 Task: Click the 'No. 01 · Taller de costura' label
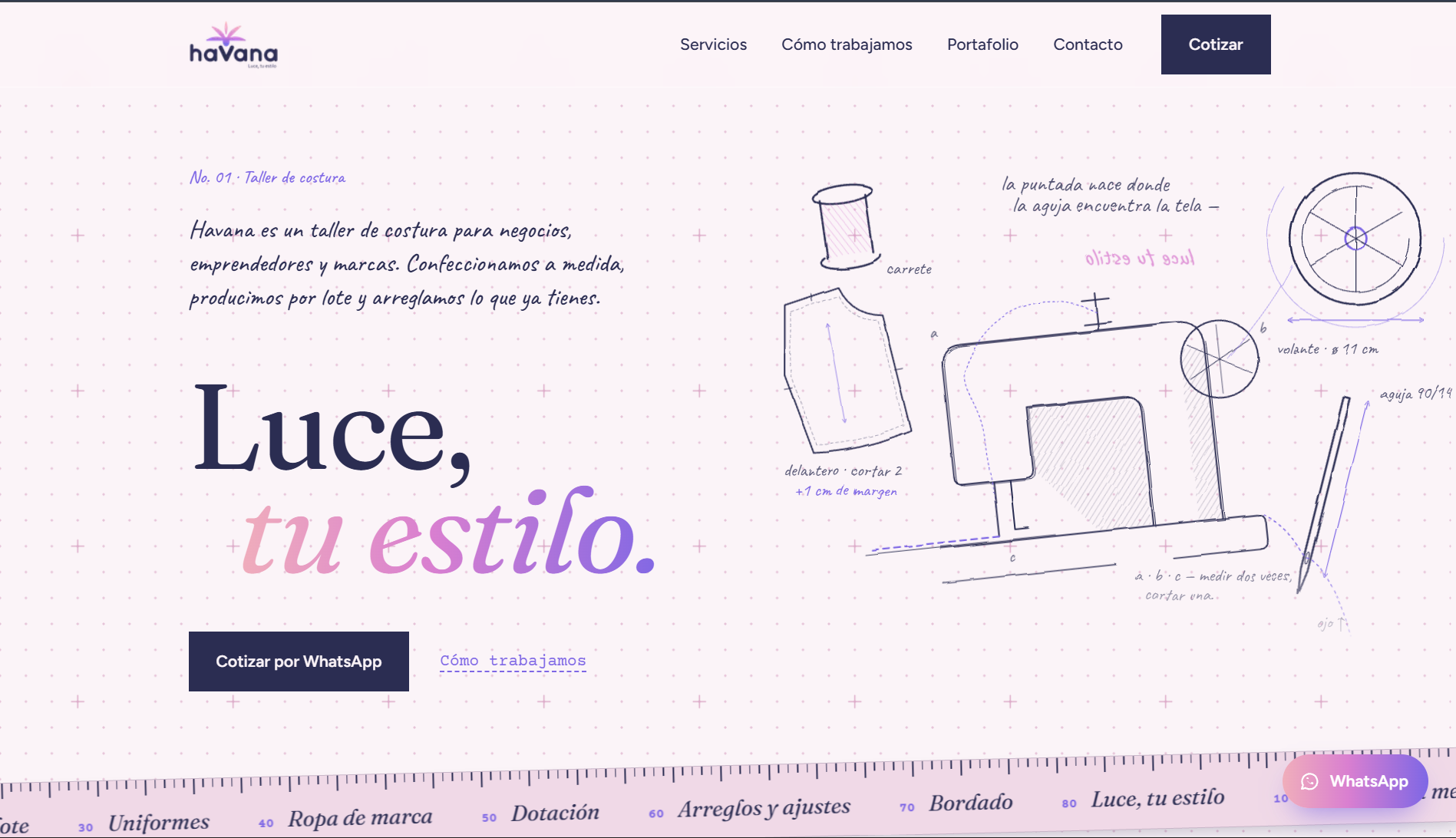click(267, 177)
